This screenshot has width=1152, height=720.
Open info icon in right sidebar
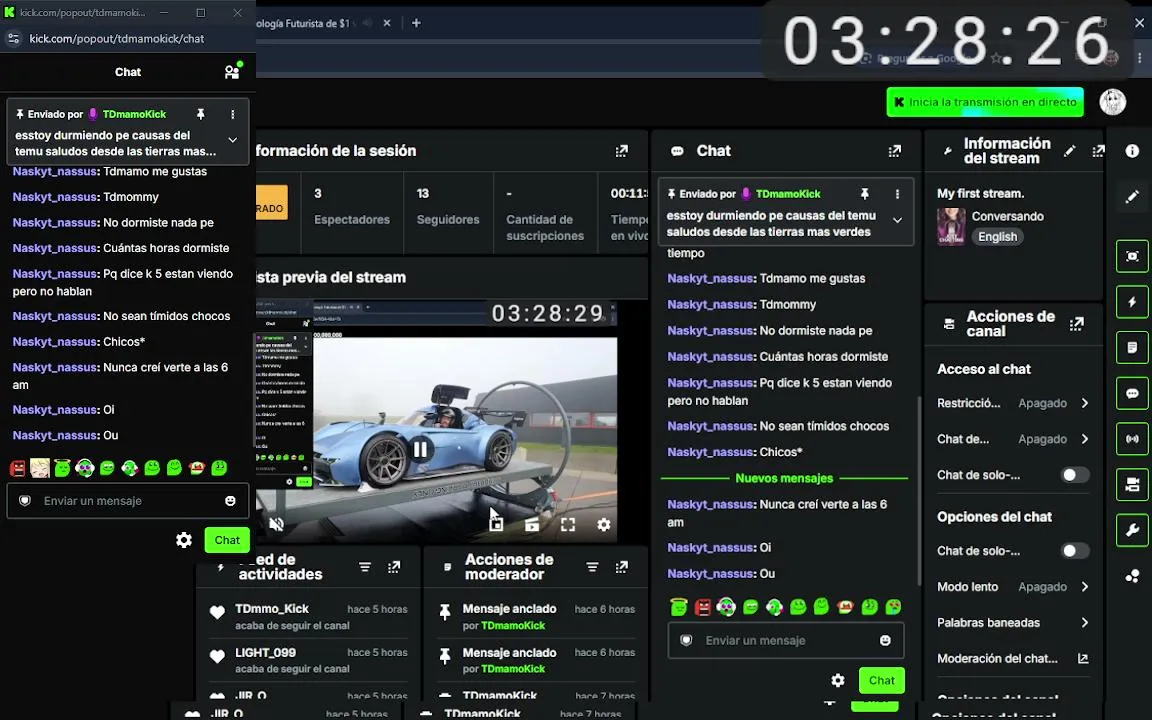(1132, 151)
